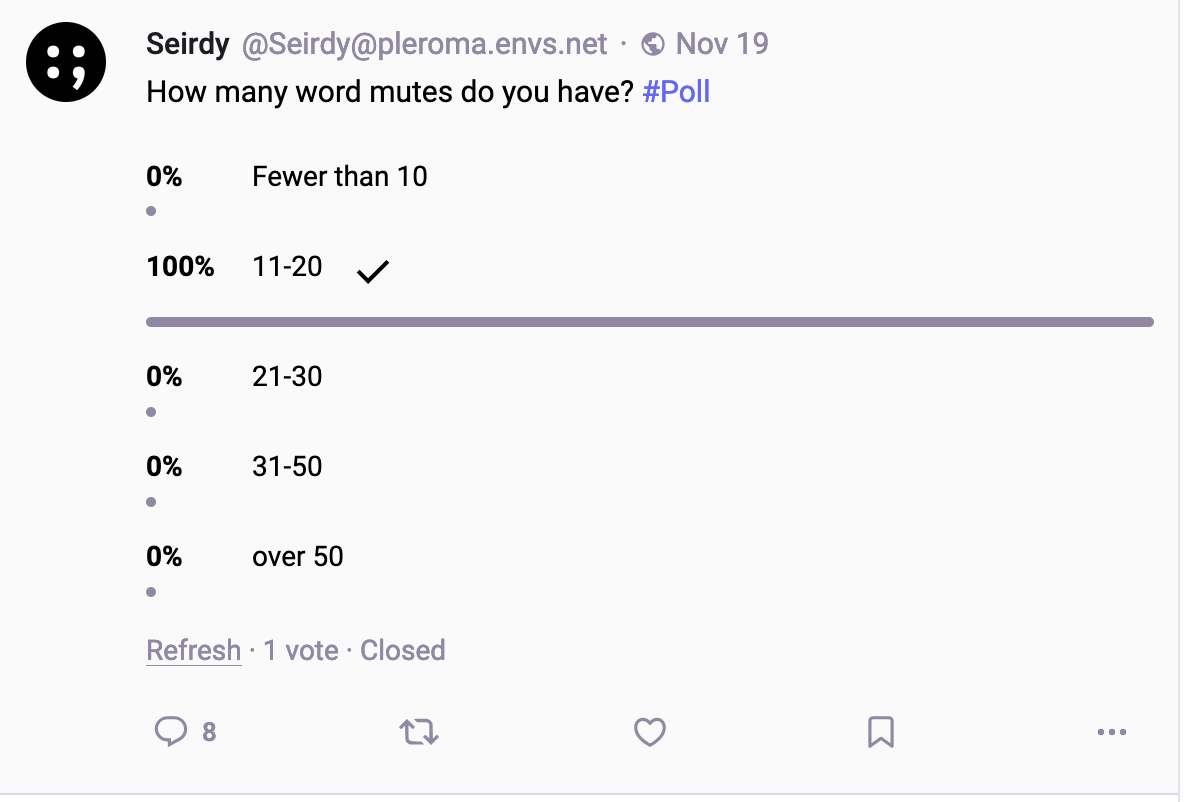Open the Nov 19 post timestamp
This screenshot has height=802, width=1192.
[722, 44]
